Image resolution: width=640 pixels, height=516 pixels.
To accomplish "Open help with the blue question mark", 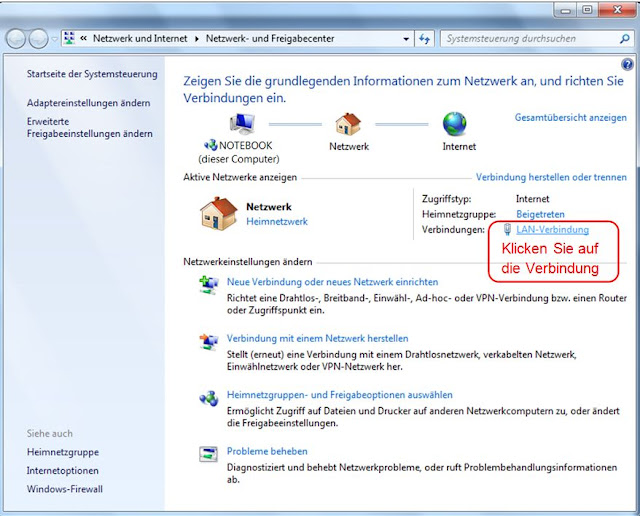I will click(627, 64).
